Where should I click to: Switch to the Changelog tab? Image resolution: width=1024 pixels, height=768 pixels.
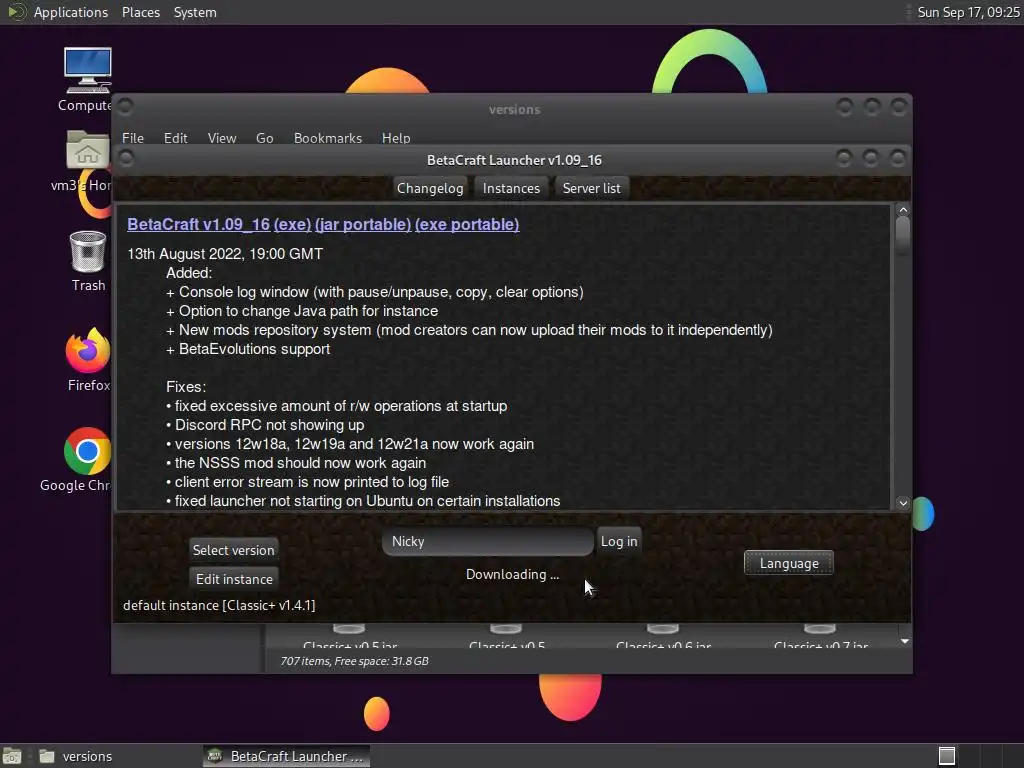click(x=430, y=188)
